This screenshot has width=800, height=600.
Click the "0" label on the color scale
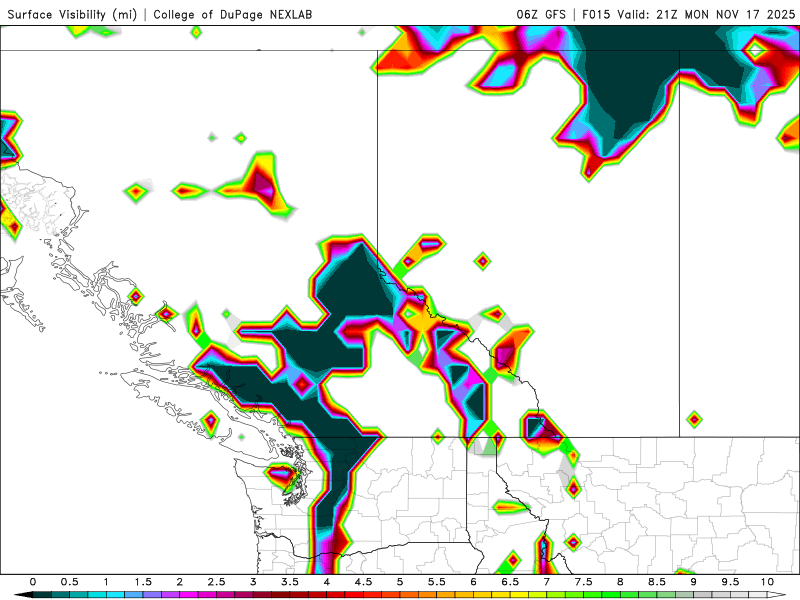pyautogui.click(x=33, y=582)
